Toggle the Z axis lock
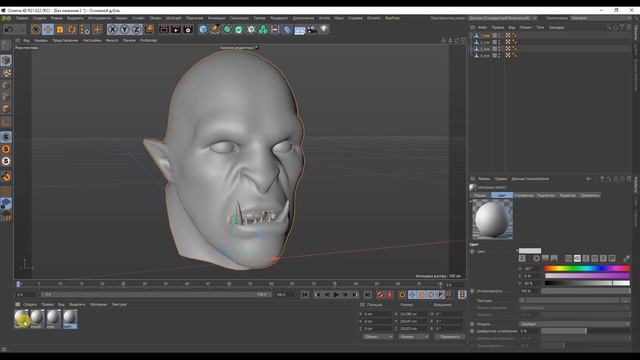The height and width of the screenshot is (360, 640). [136, 29]
